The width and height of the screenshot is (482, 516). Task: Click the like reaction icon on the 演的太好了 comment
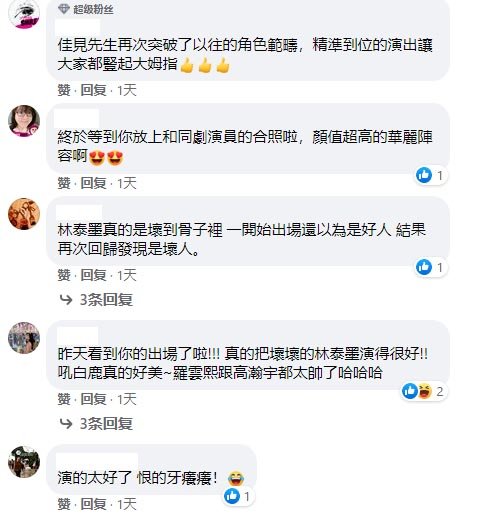pos(232,496)
